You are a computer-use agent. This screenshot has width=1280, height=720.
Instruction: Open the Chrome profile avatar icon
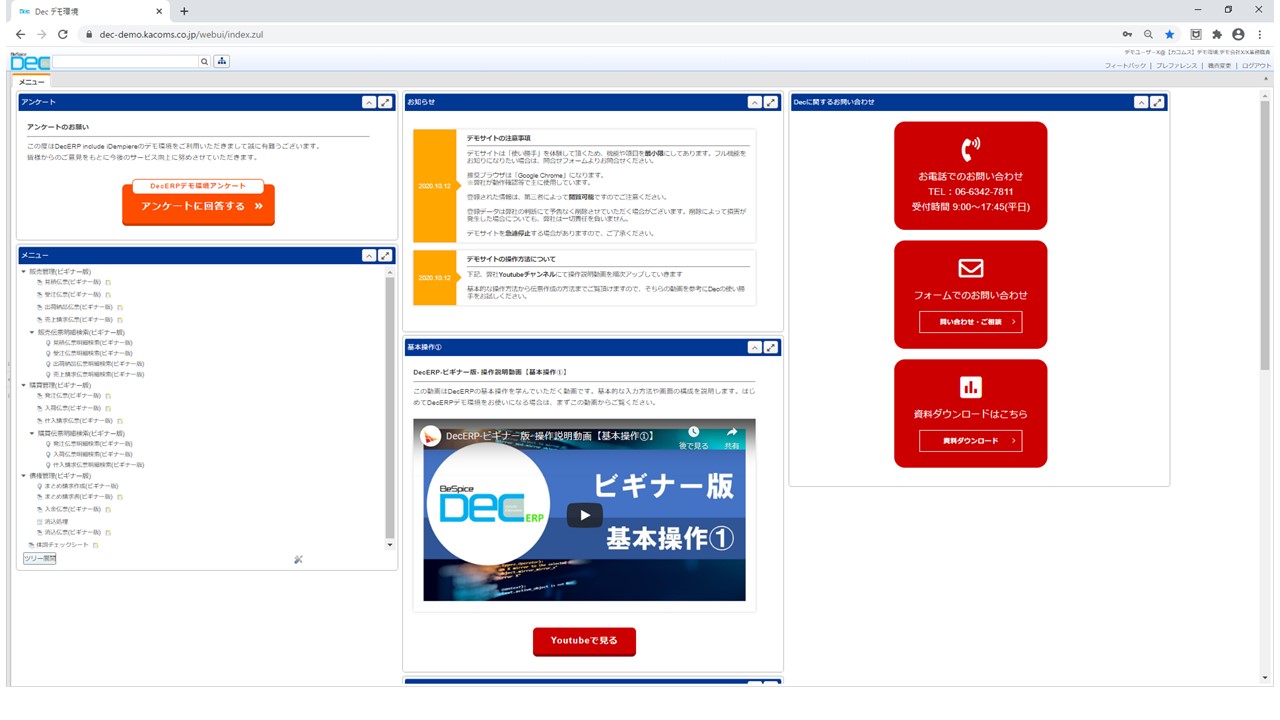coord(1238,34)
